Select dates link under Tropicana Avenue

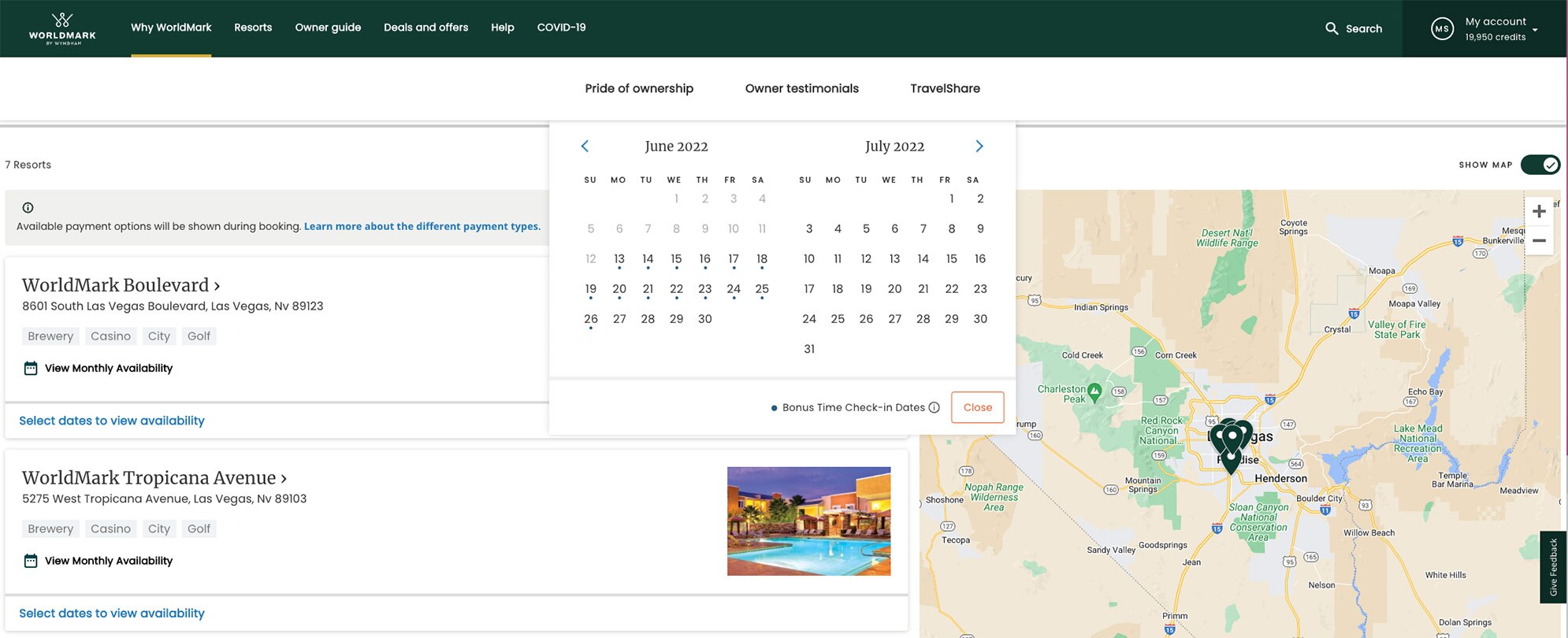[x=111, y=613]
